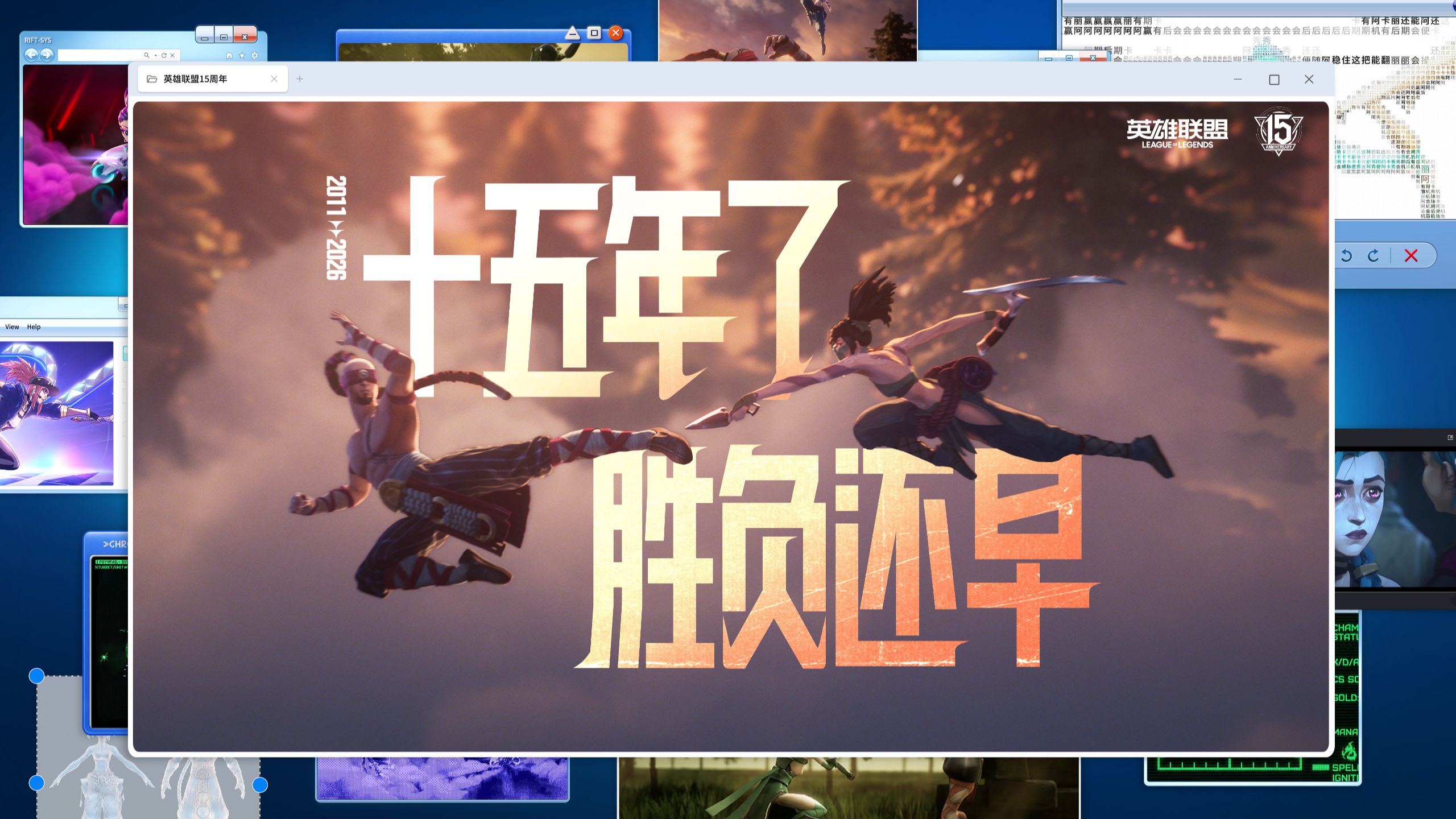Click the top-left blue selection handle
The width and height of the screenshot is (1456, 819).
[x=36, y=676]
